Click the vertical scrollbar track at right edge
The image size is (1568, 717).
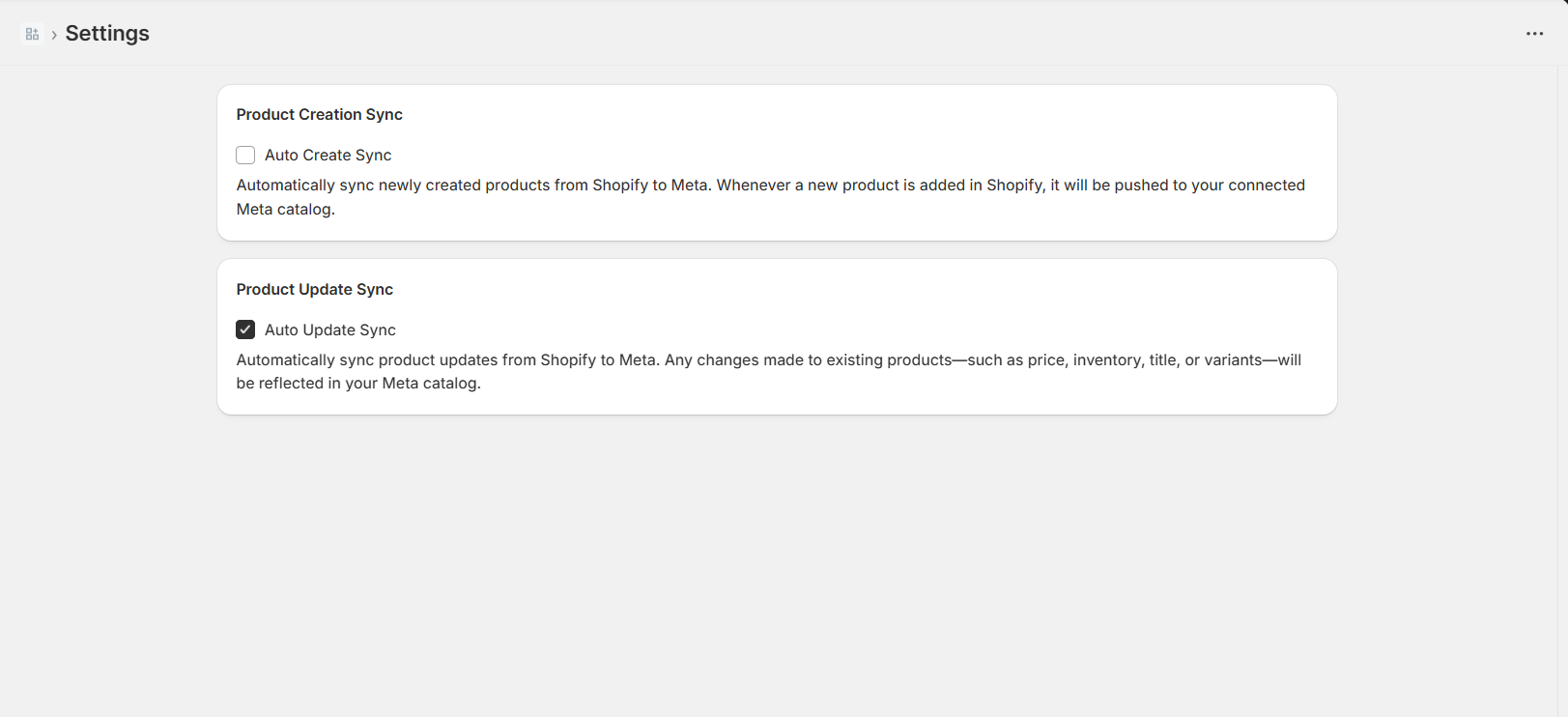click(x=1562, y=387)
